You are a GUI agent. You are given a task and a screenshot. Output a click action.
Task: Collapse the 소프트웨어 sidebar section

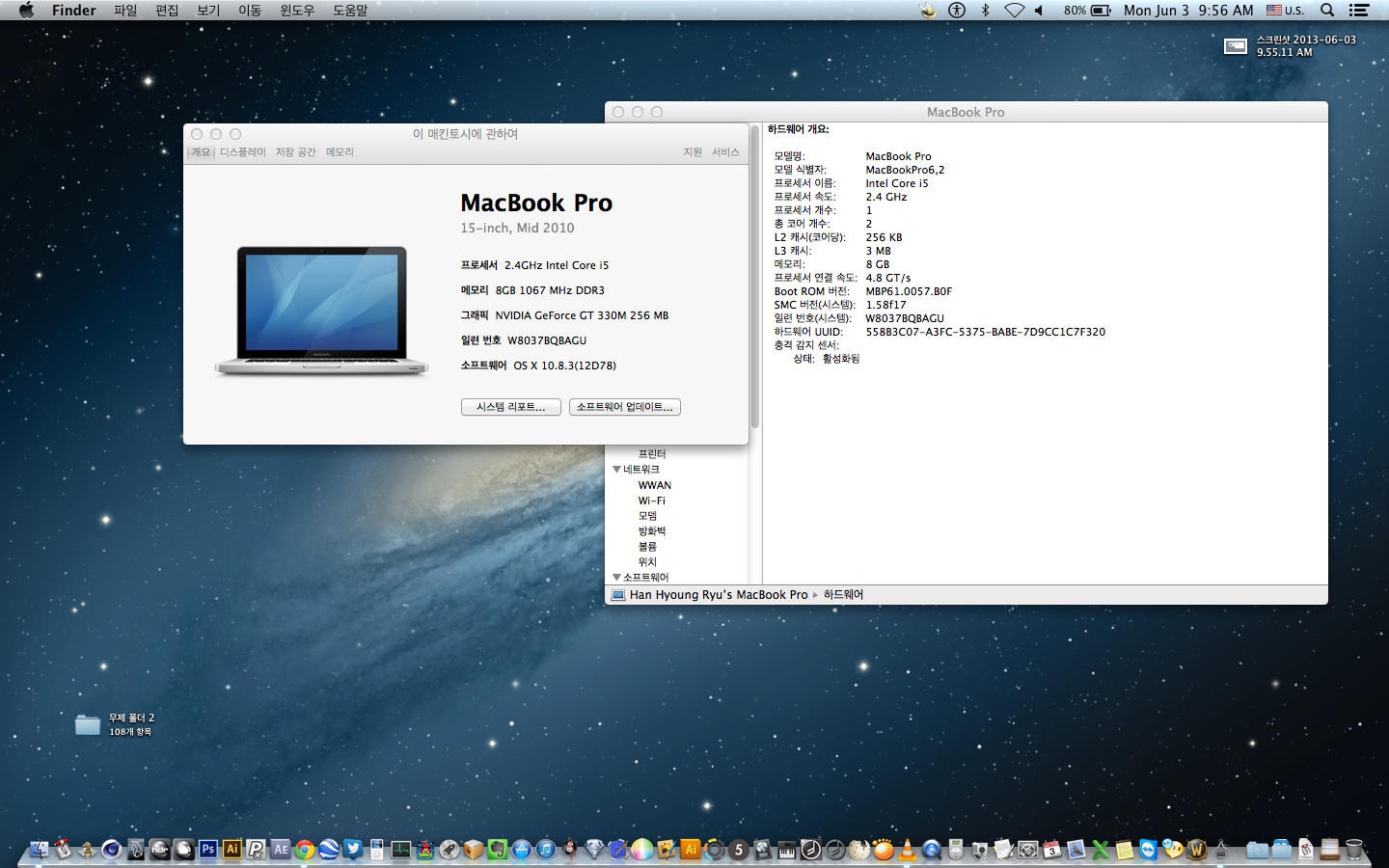[617, 578]
